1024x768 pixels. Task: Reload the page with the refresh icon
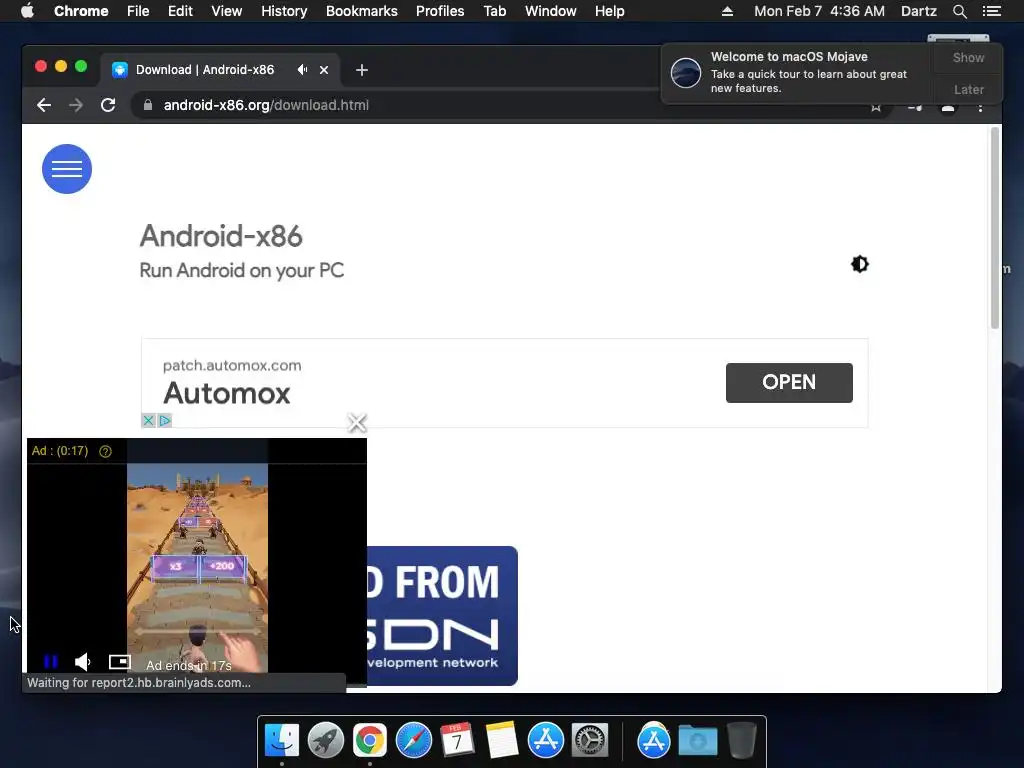[x=108, y=105]
